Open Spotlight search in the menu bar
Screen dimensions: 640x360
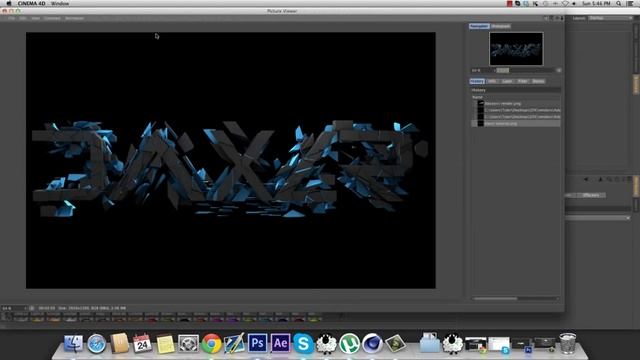pos(619,3)
